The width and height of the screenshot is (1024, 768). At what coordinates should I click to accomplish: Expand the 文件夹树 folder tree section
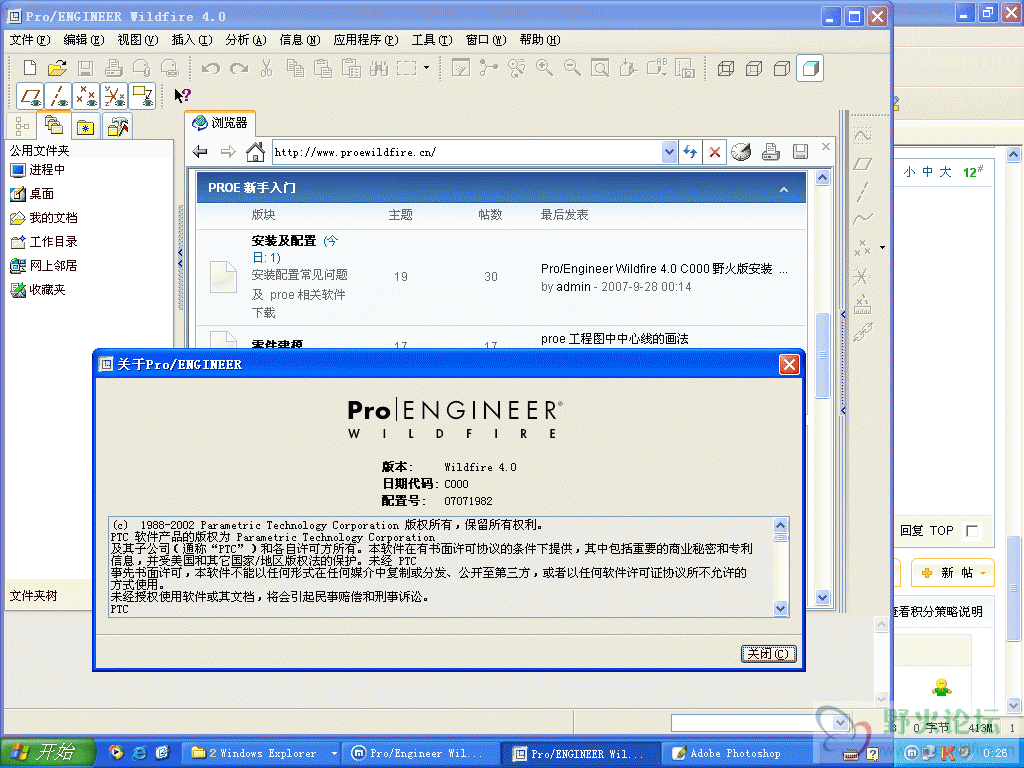pyautogui.click(x=33, y=596)
